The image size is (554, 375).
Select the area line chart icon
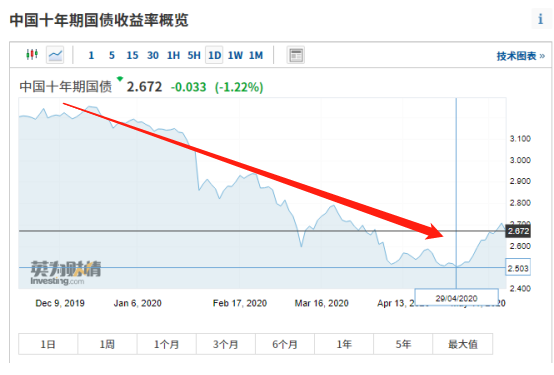pyautogui.click(x=55, y=55)
